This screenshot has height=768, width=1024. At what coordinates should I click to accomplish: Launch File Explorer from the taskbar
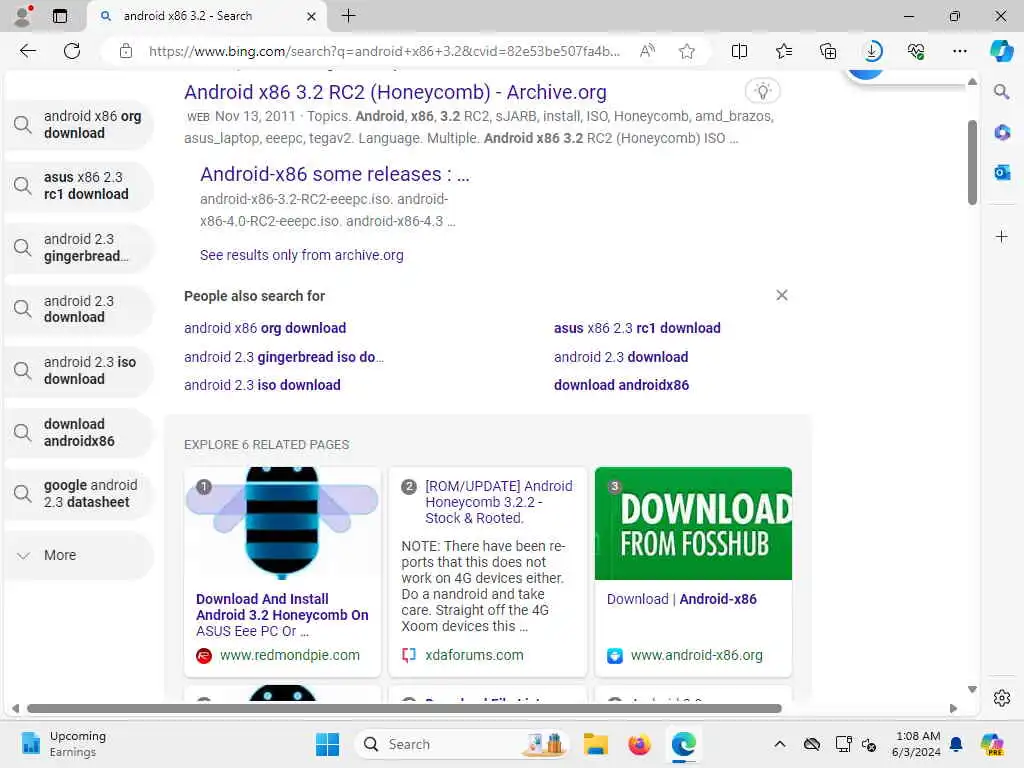(x=596, y=744)
